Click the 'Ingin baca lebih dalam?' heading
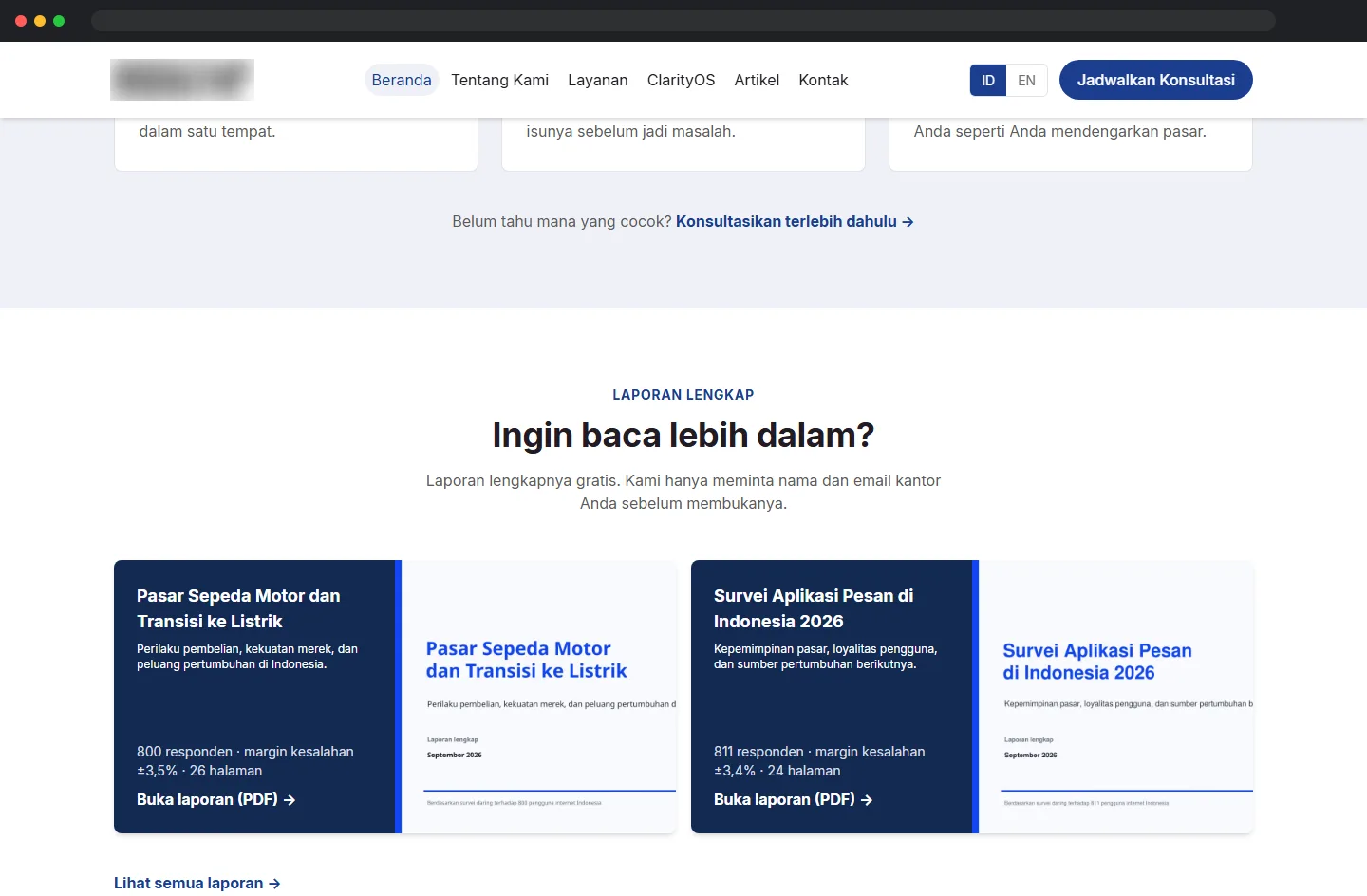The image size is (1367, 896). (683, 435)
